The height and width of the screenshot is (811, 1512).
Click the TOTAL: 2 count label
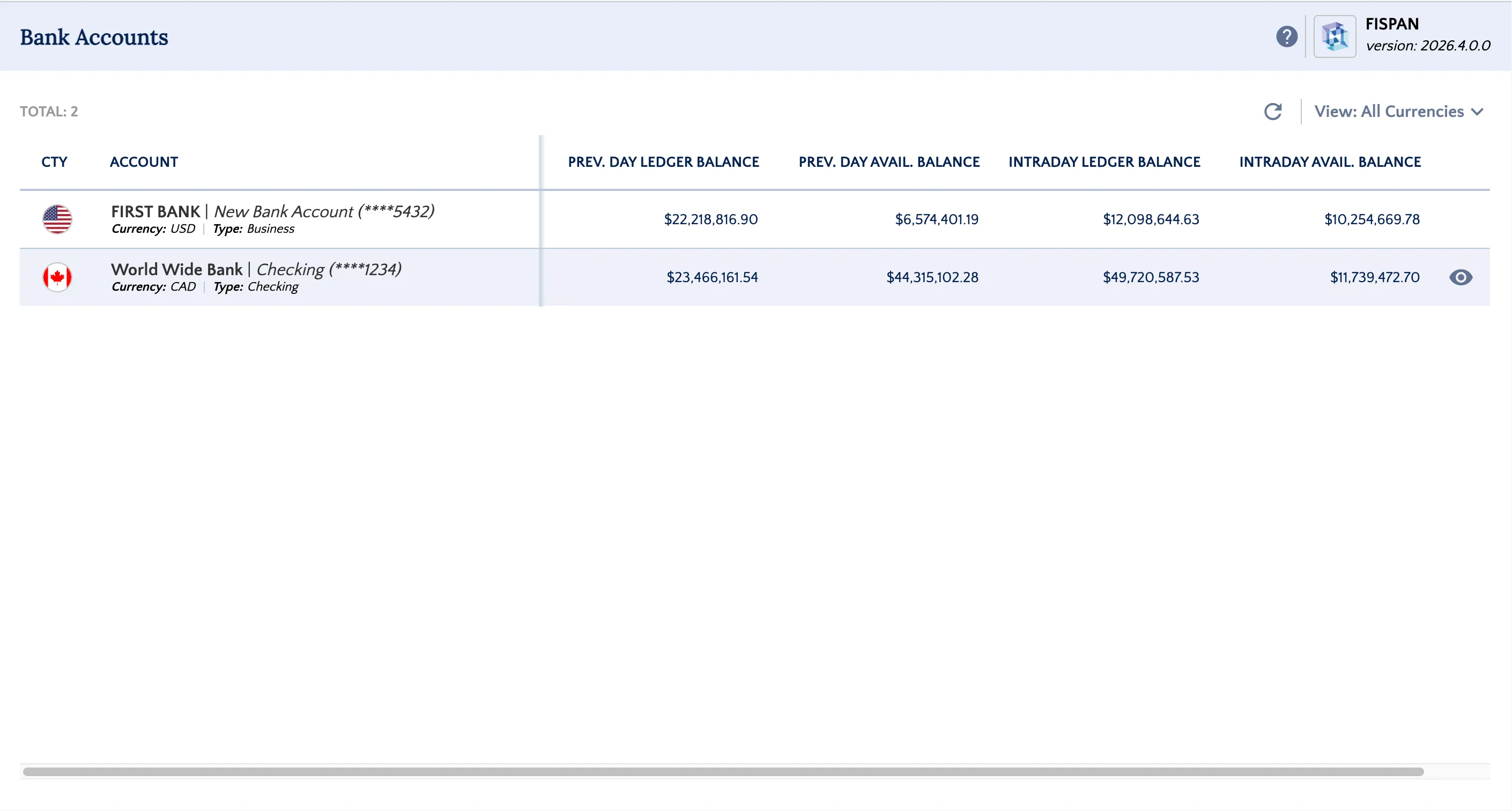point(49,112)
